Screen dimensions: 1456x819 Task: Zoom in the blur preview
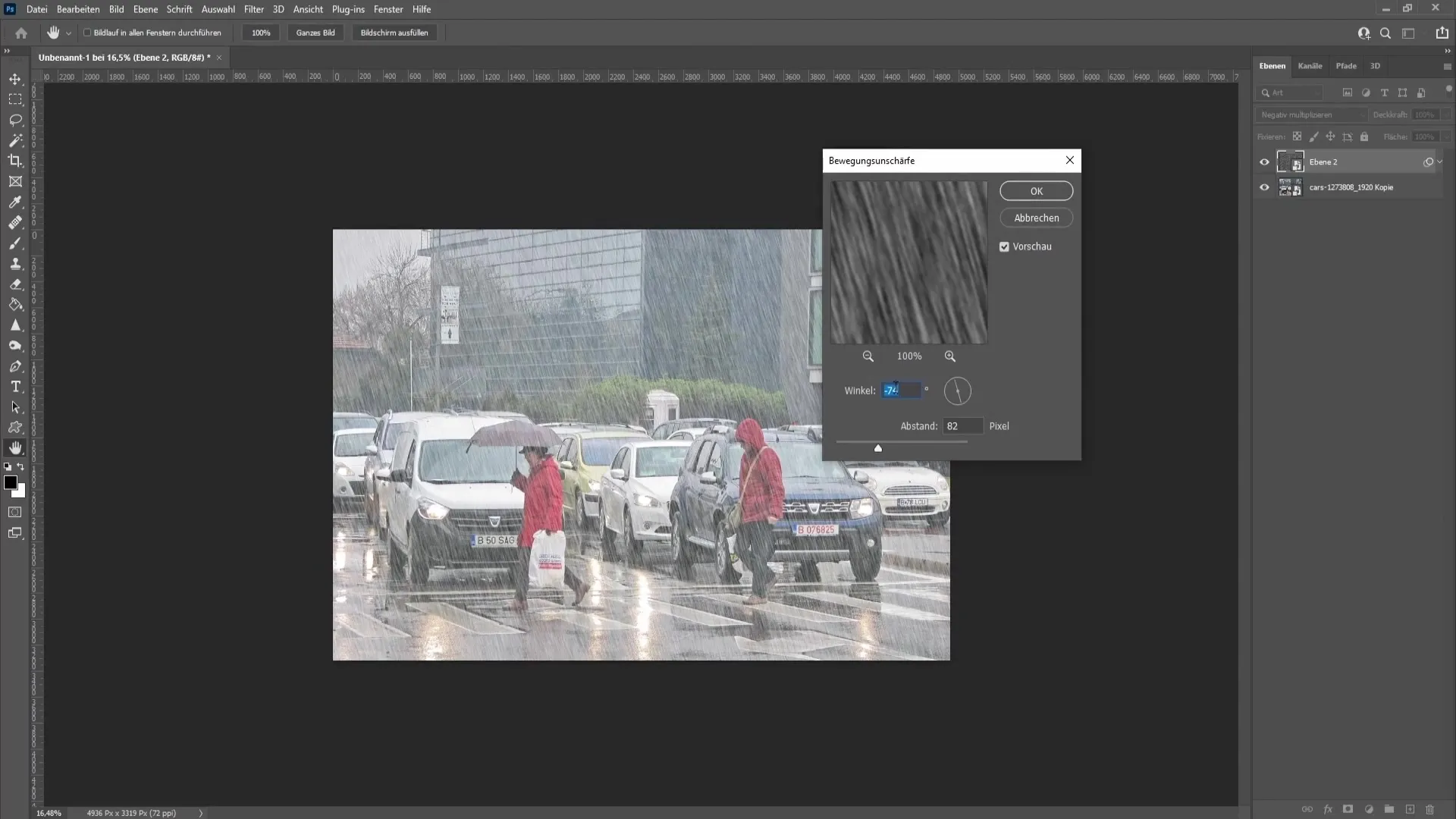(950, 356)
